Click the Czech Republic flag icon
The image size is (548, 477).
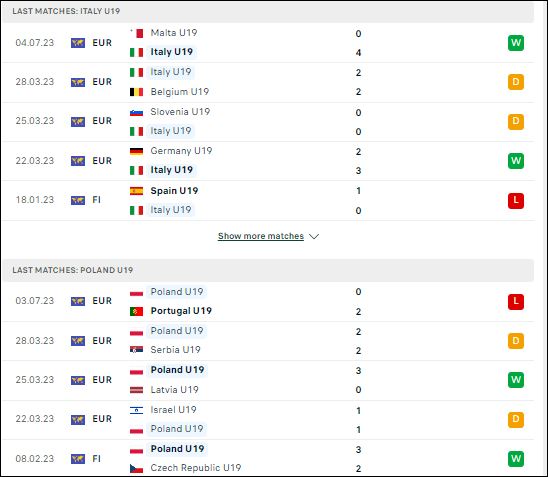coord(136,468)
